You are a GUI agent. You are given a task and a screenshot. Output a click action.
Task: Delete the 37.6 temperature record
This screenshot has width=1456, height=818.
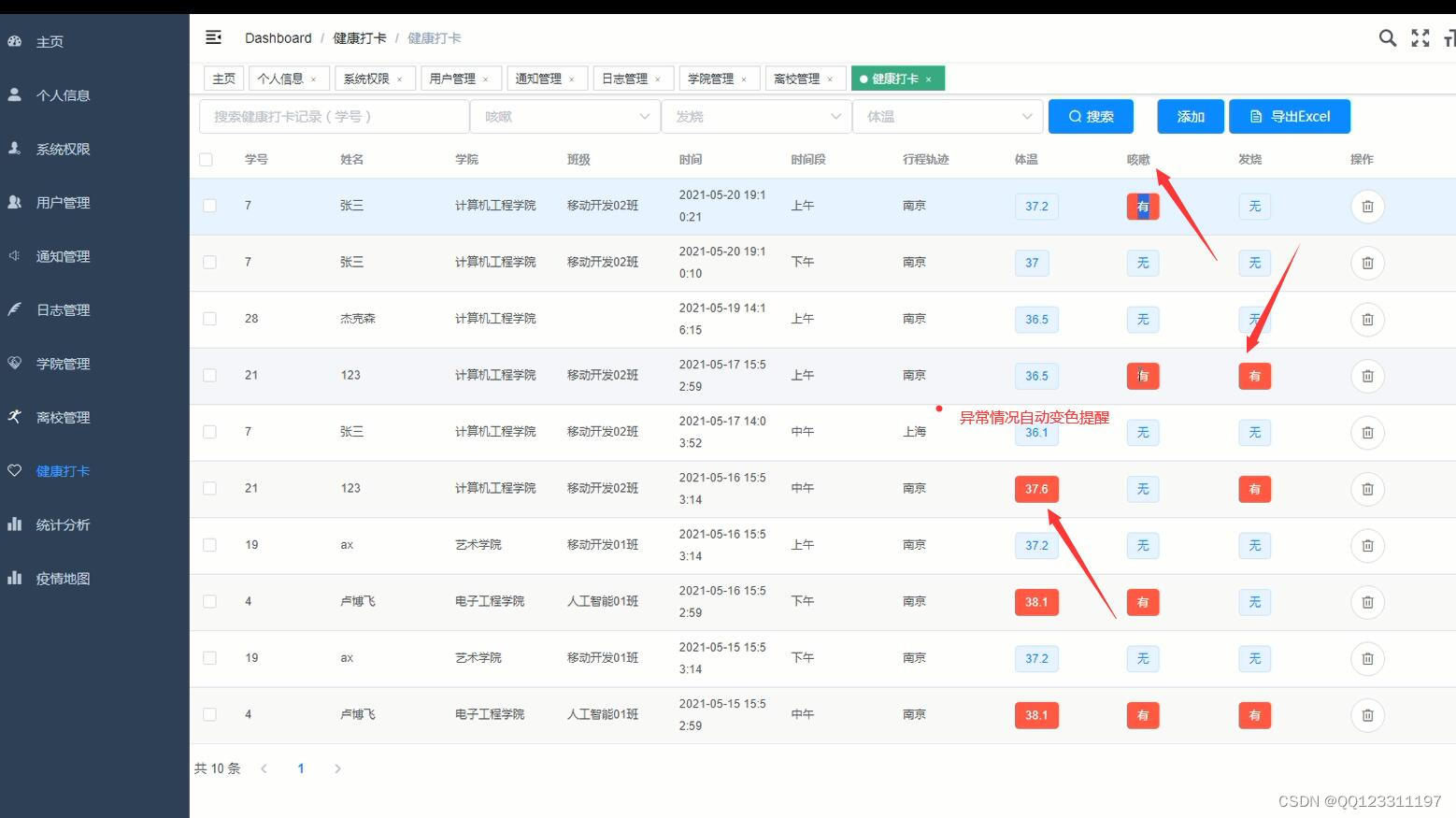click(1367, 489)
